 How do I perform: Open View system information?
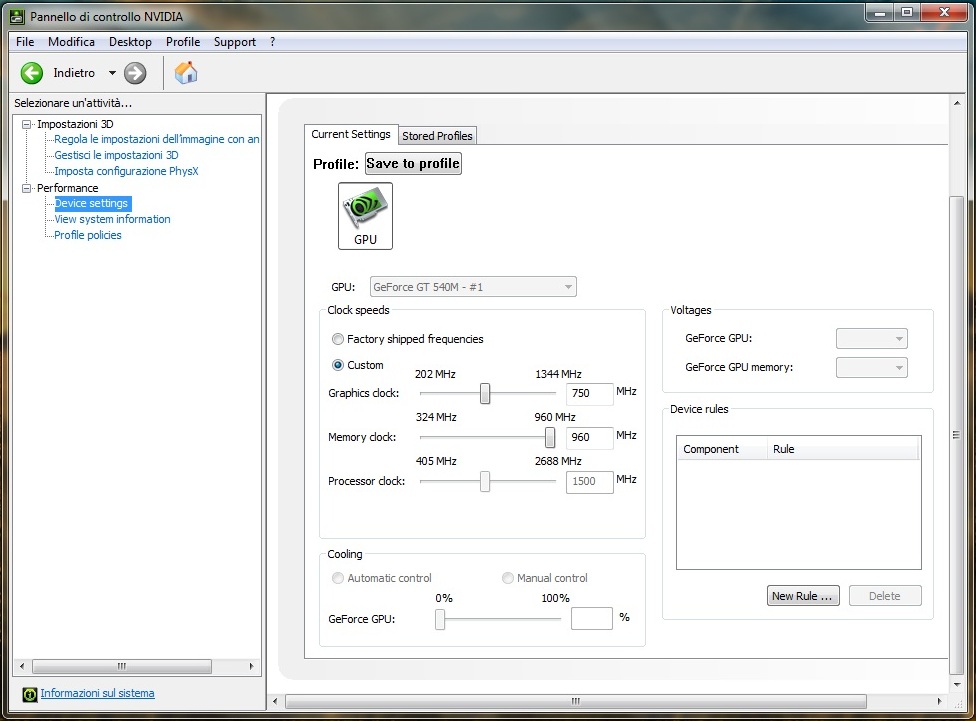point(112,219)
